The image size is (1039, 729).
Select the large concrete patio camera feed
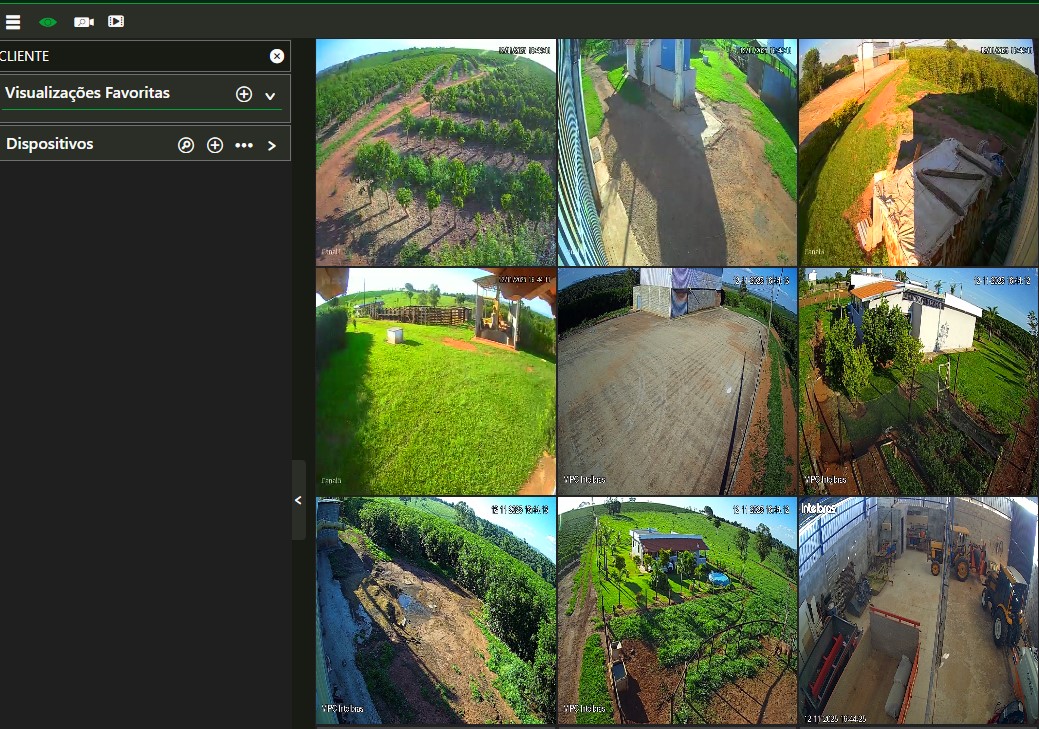click(676, 381)
